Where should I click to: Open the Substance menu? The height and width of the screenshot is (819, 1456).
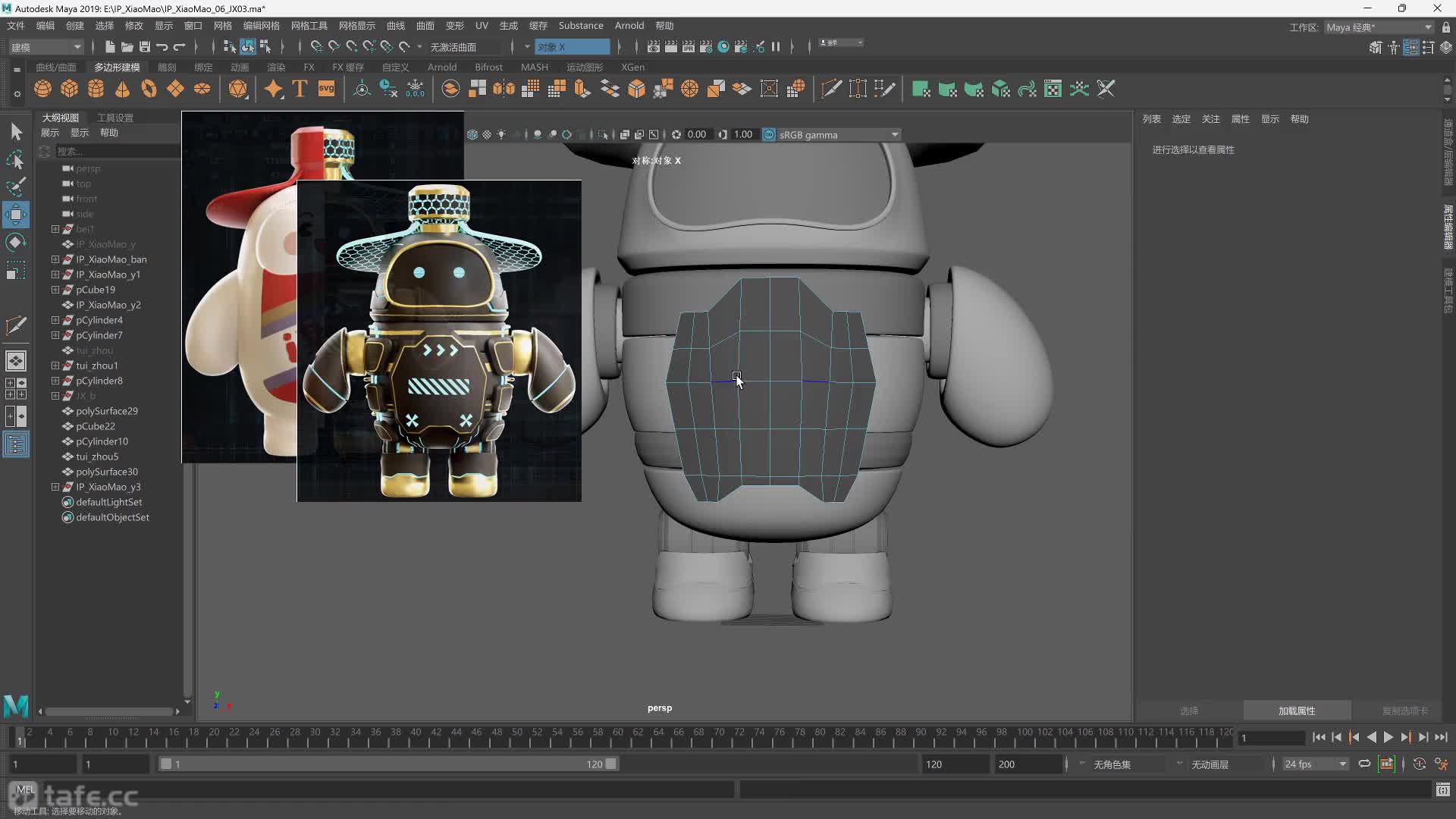(x=581, y=26)
